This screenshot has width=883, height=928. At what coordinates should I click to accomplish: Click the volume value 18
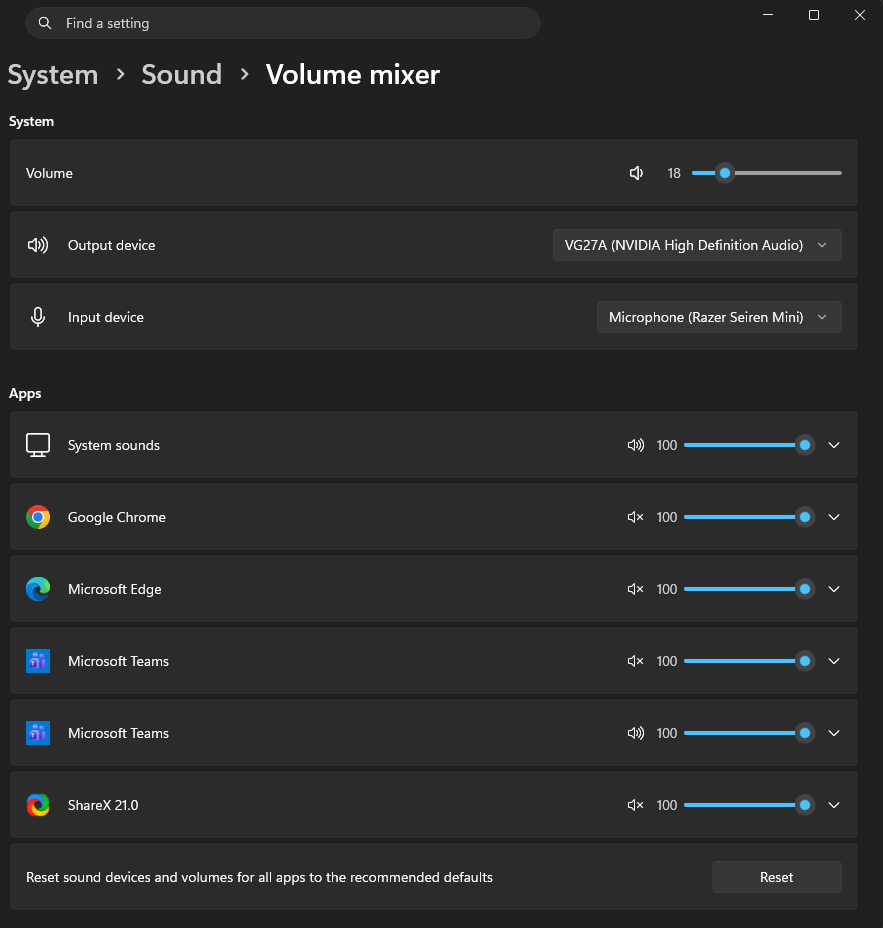coord(674,173)
